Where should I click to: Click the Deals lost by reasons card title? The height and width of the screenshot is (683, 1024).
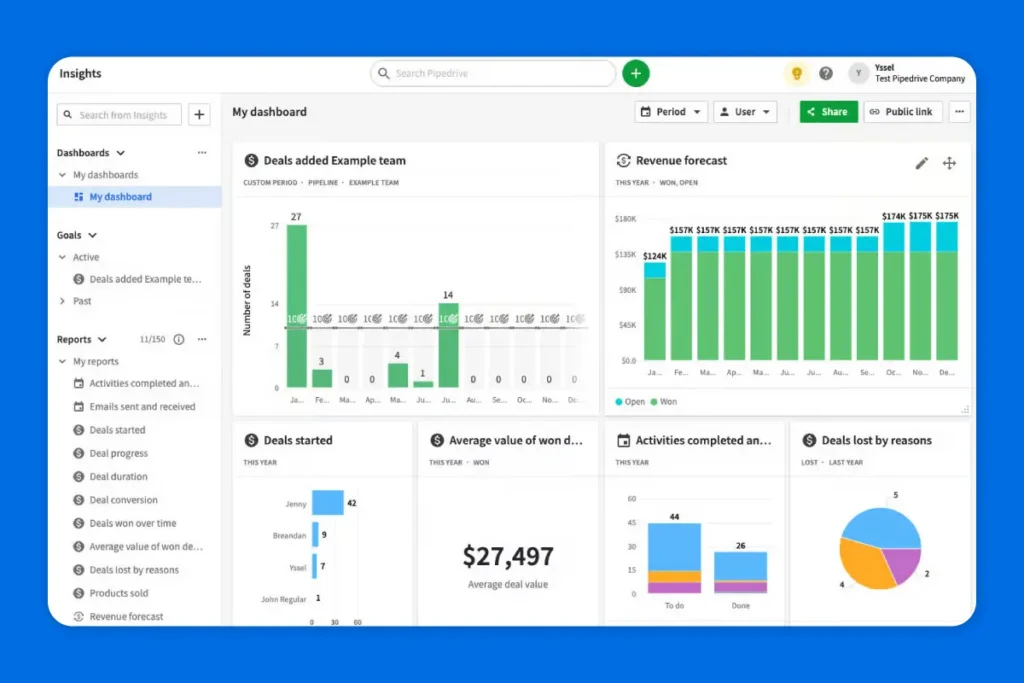pos(876,441)
